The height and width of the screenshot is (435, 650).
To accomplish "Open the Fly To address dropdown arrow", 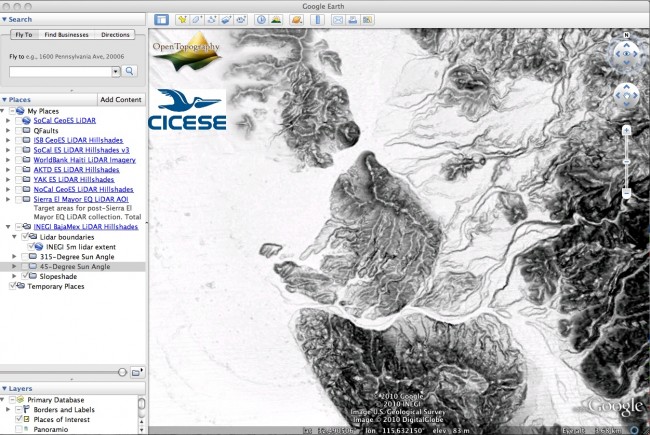I will [x=116, y=72].
